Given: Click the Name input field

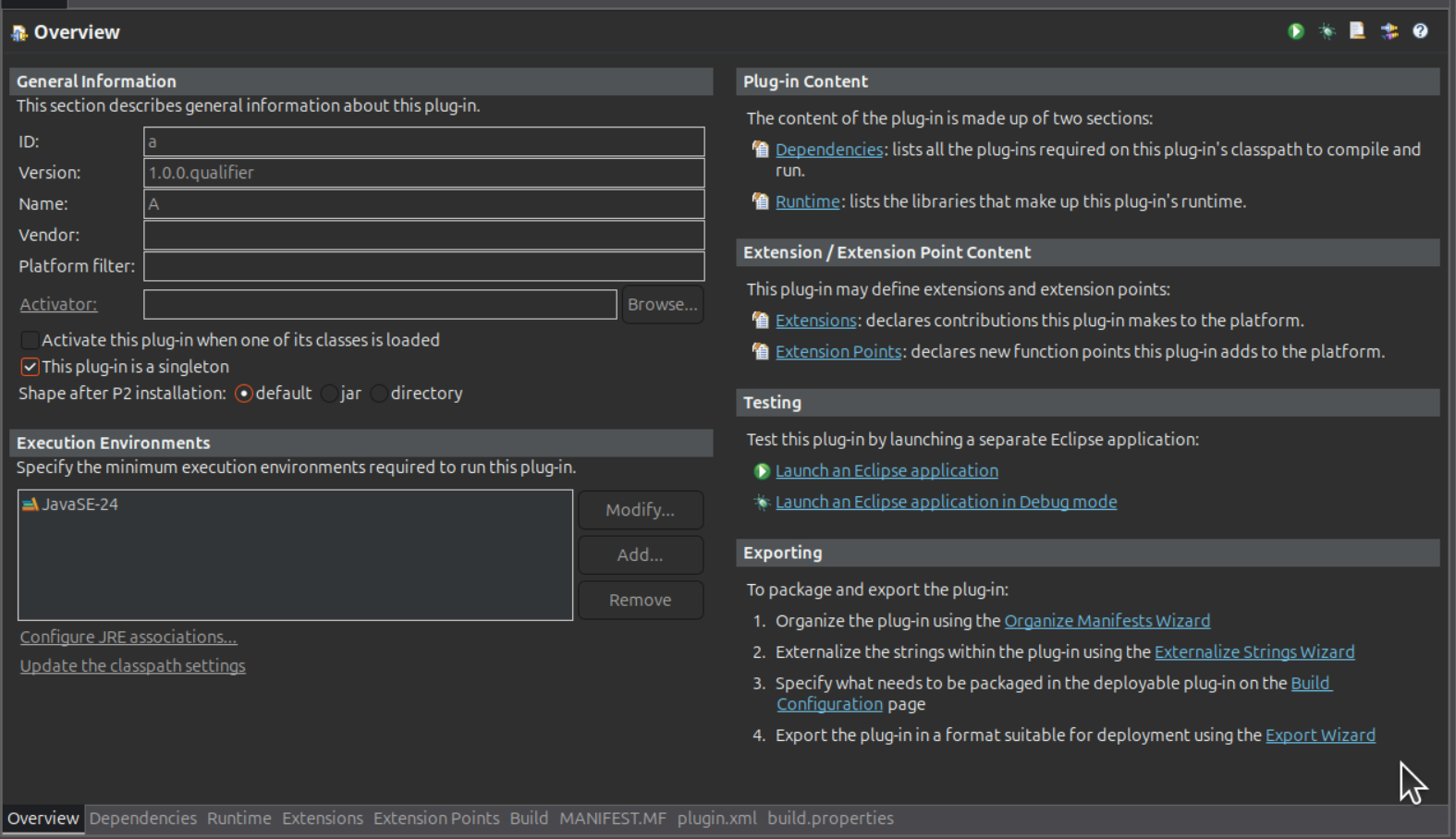Looking at the screenshot, I should tap(424, 204).
